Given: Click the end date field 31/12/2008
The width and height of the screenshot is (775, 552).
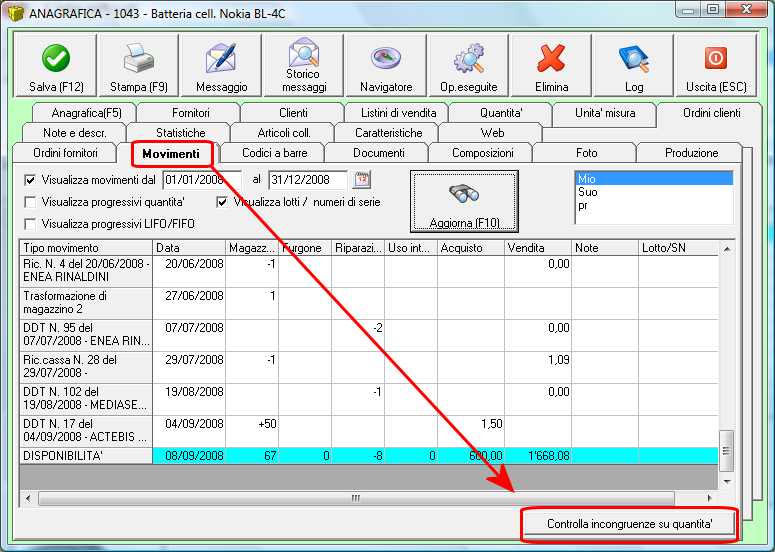Looking at the screenshot, I should point(308,180).
